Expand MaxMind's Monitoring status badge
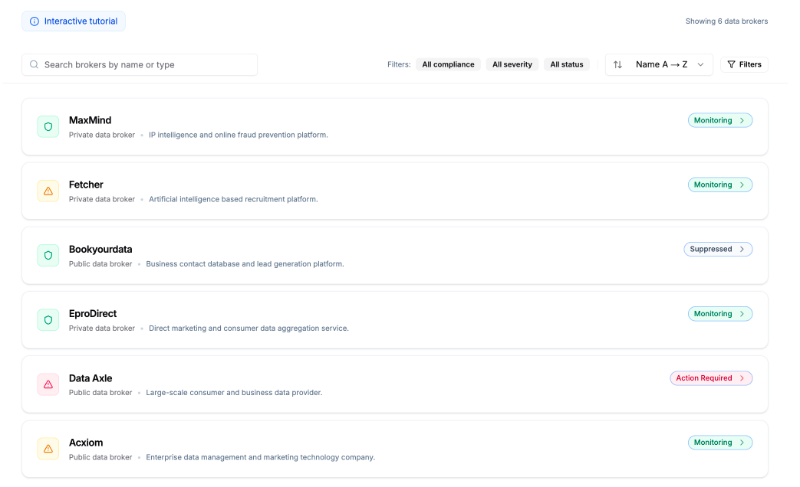 [x=720, y=120]
